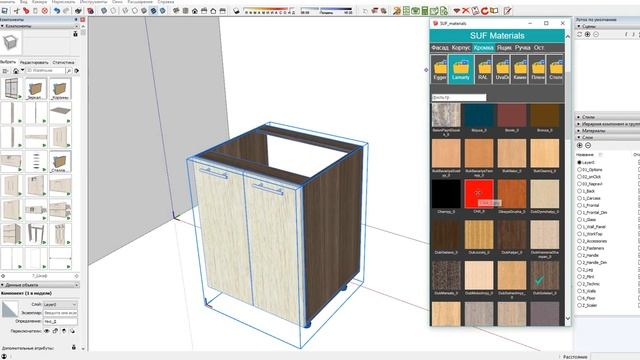
Task: Click the Save icon in the toolbar
Action: pos(4,11)
